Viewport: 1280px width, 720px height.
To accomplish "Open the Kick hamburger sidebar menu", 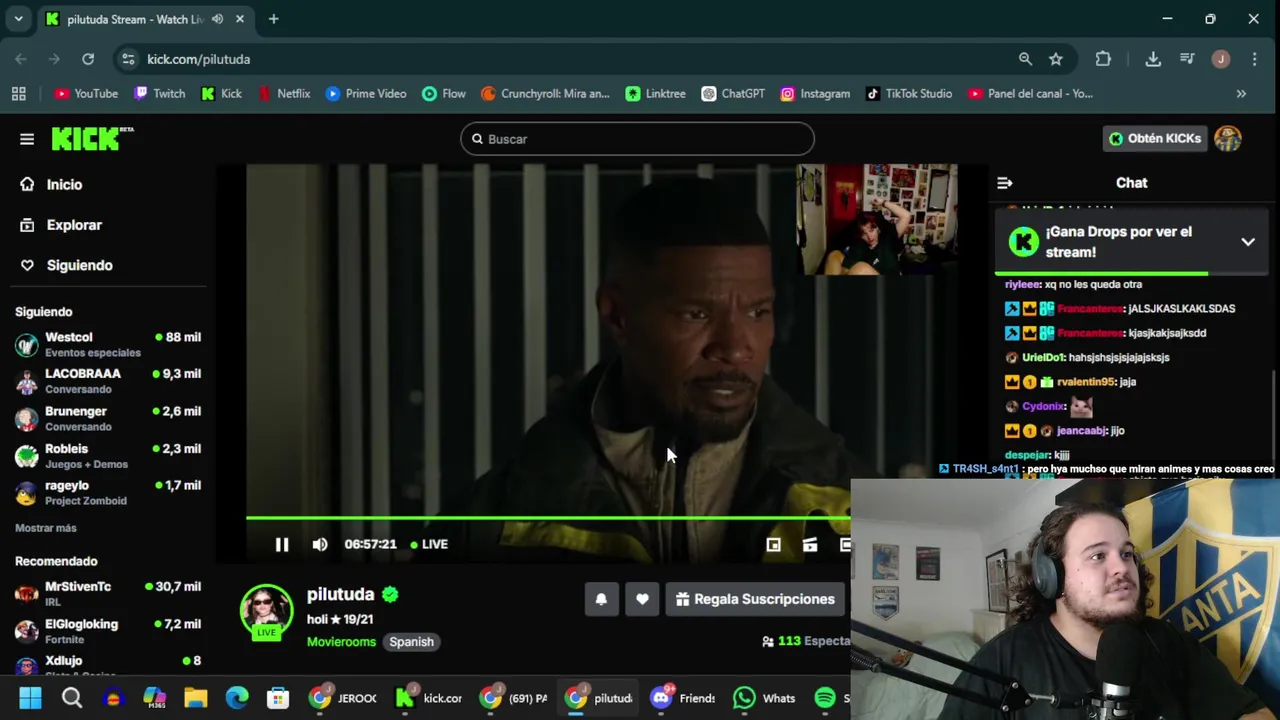I will (x=27, y=139).
